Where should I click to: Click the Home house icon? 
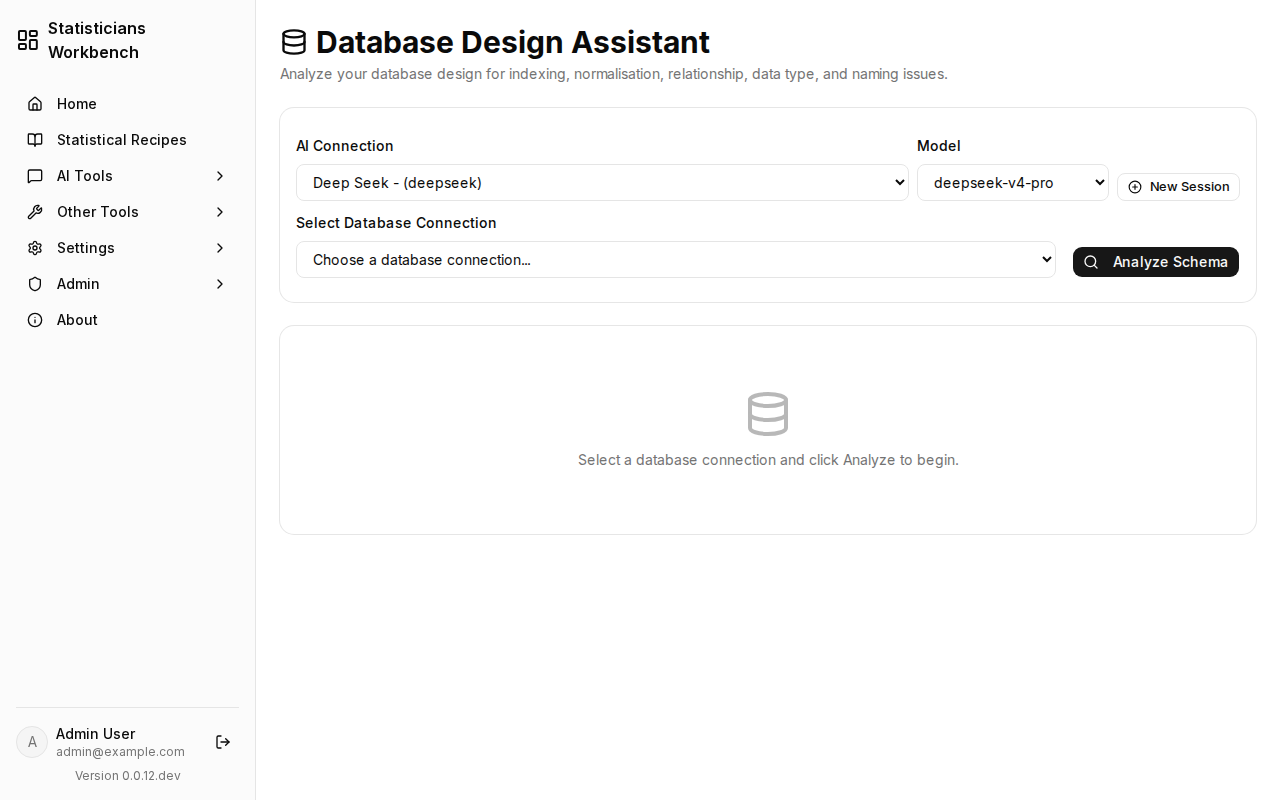pyautogui.click(x=35, y=104)
